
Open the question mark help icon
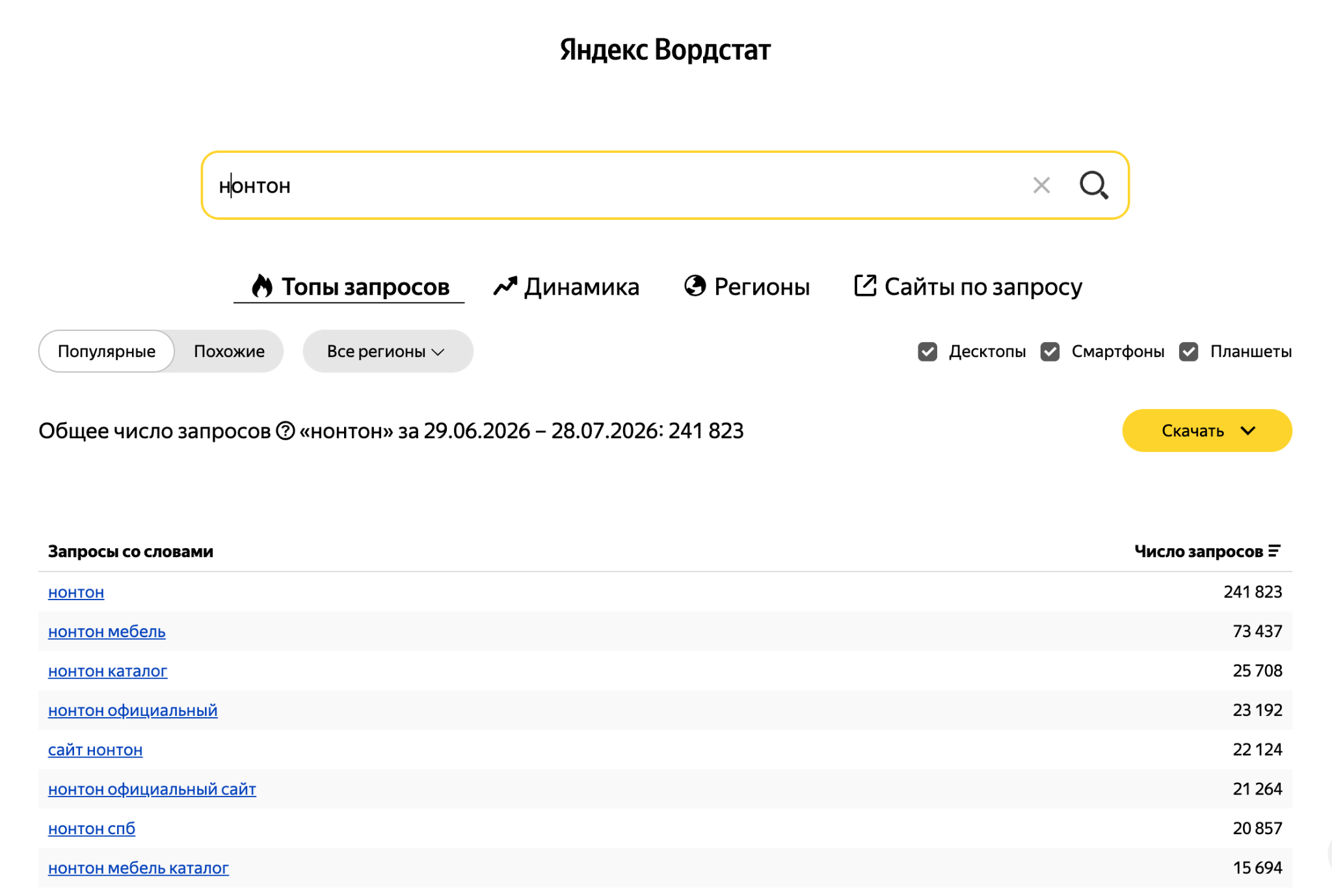pyautogui.click(x=286, y=430)
